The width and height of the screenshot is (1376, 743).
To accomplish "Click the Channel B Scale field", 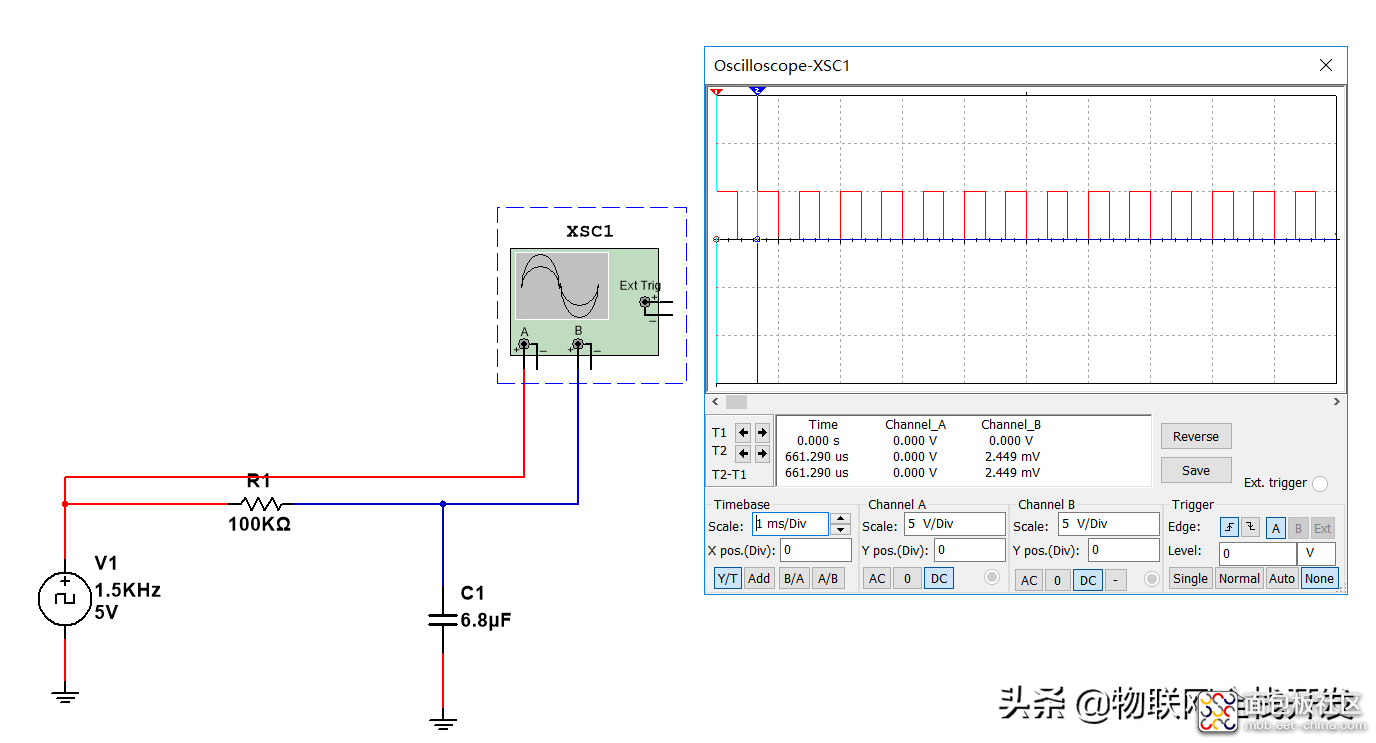I will point(1109,524).
